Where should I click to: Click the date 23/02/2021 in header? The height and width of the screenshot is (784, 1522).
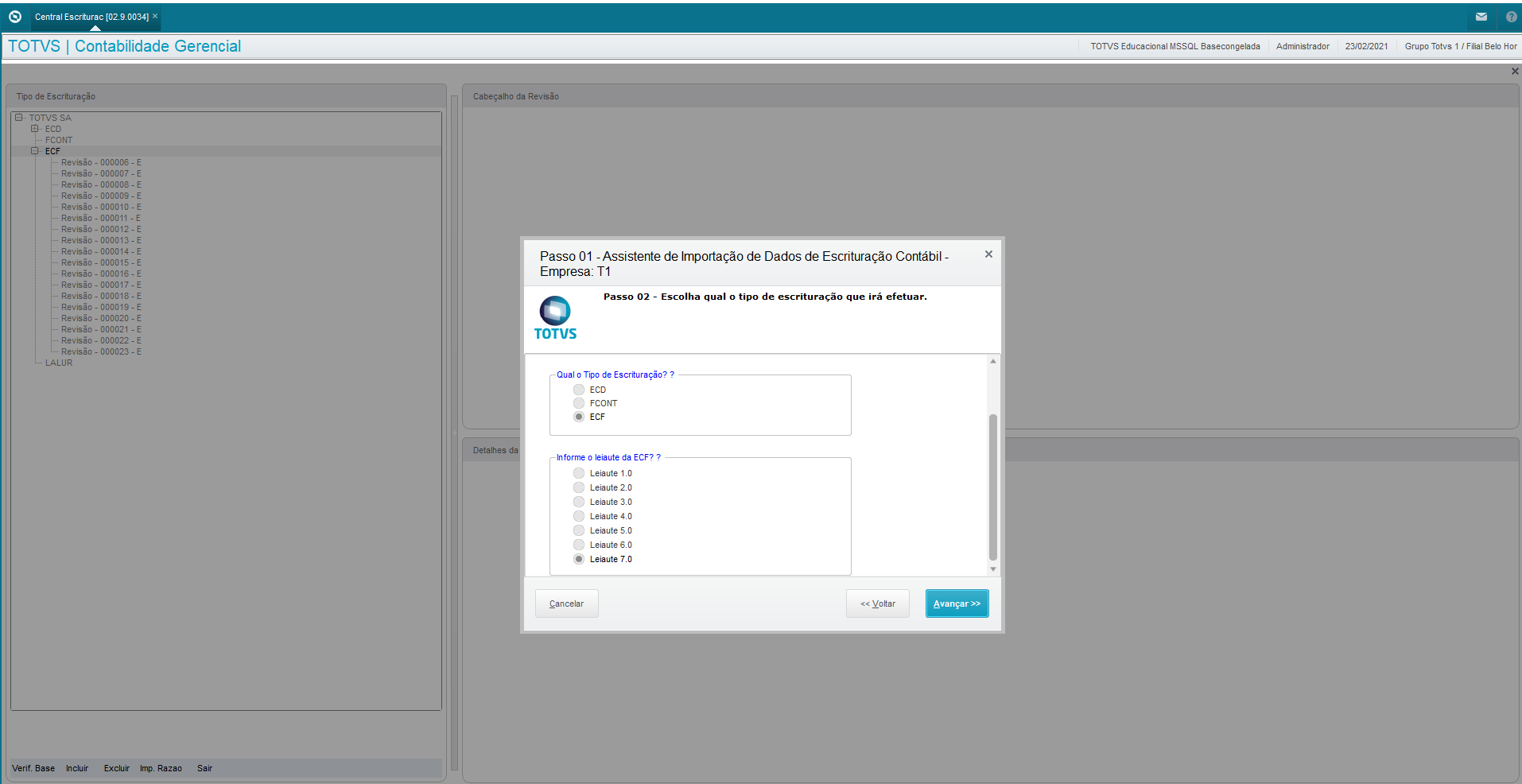pos(1367,46)
